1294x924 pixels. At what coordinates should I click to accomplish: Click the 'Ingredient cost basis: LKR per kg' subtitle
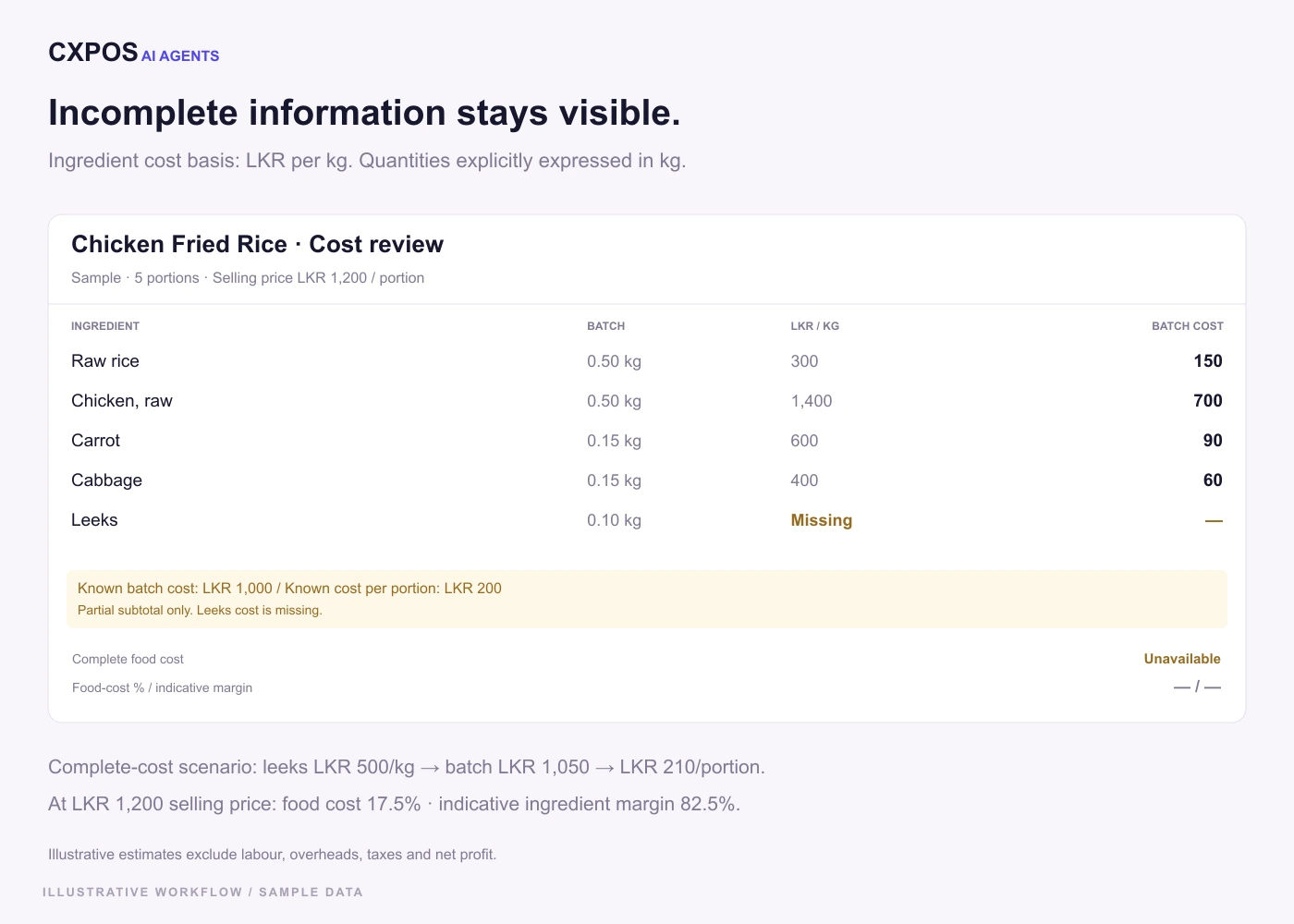[x=367, y=161]
